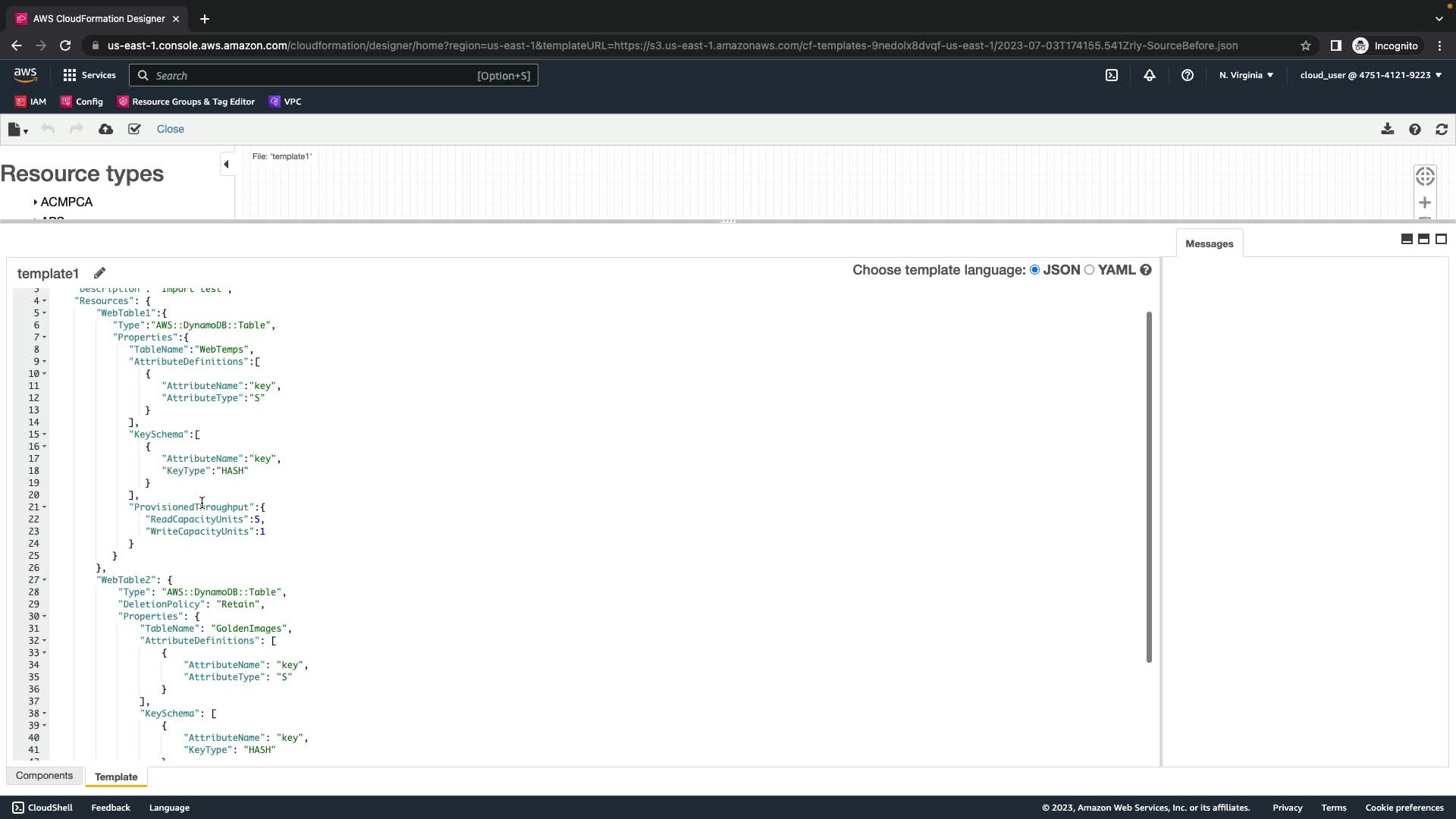Viewport: 1456px width, 819px height.
Task: Click the Download template icon
Action: (1387, 130)
